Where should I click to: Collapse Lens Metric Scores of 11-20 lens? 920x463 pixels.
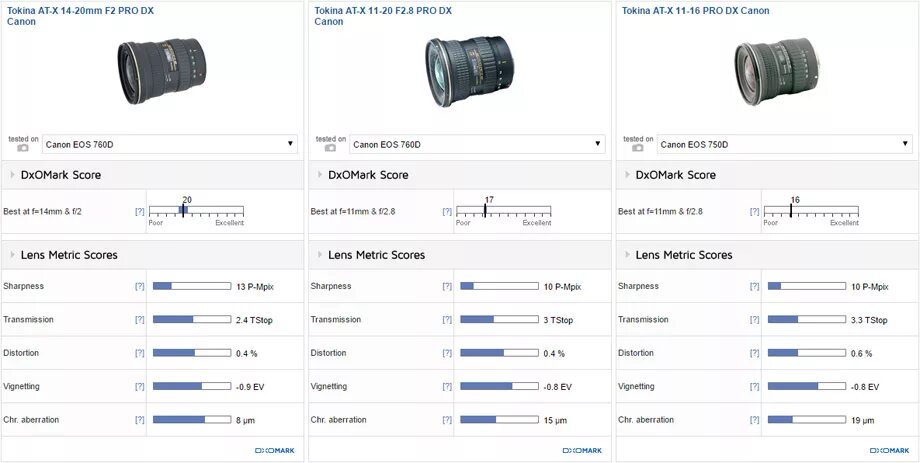click(320, 255)
